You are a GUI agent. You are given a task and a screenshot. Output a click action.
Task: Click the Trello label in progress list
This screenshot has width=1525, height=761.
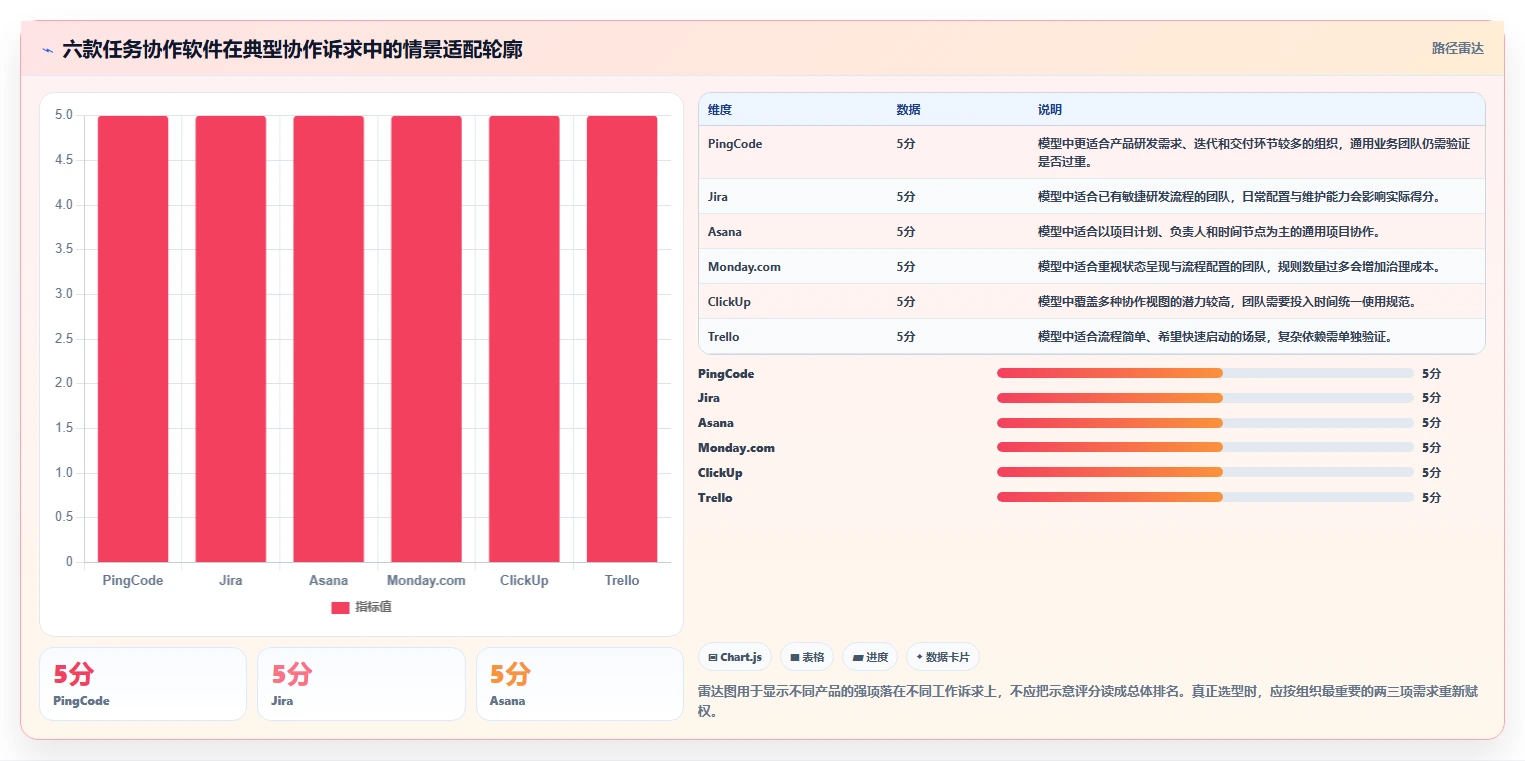click(715, 497)
